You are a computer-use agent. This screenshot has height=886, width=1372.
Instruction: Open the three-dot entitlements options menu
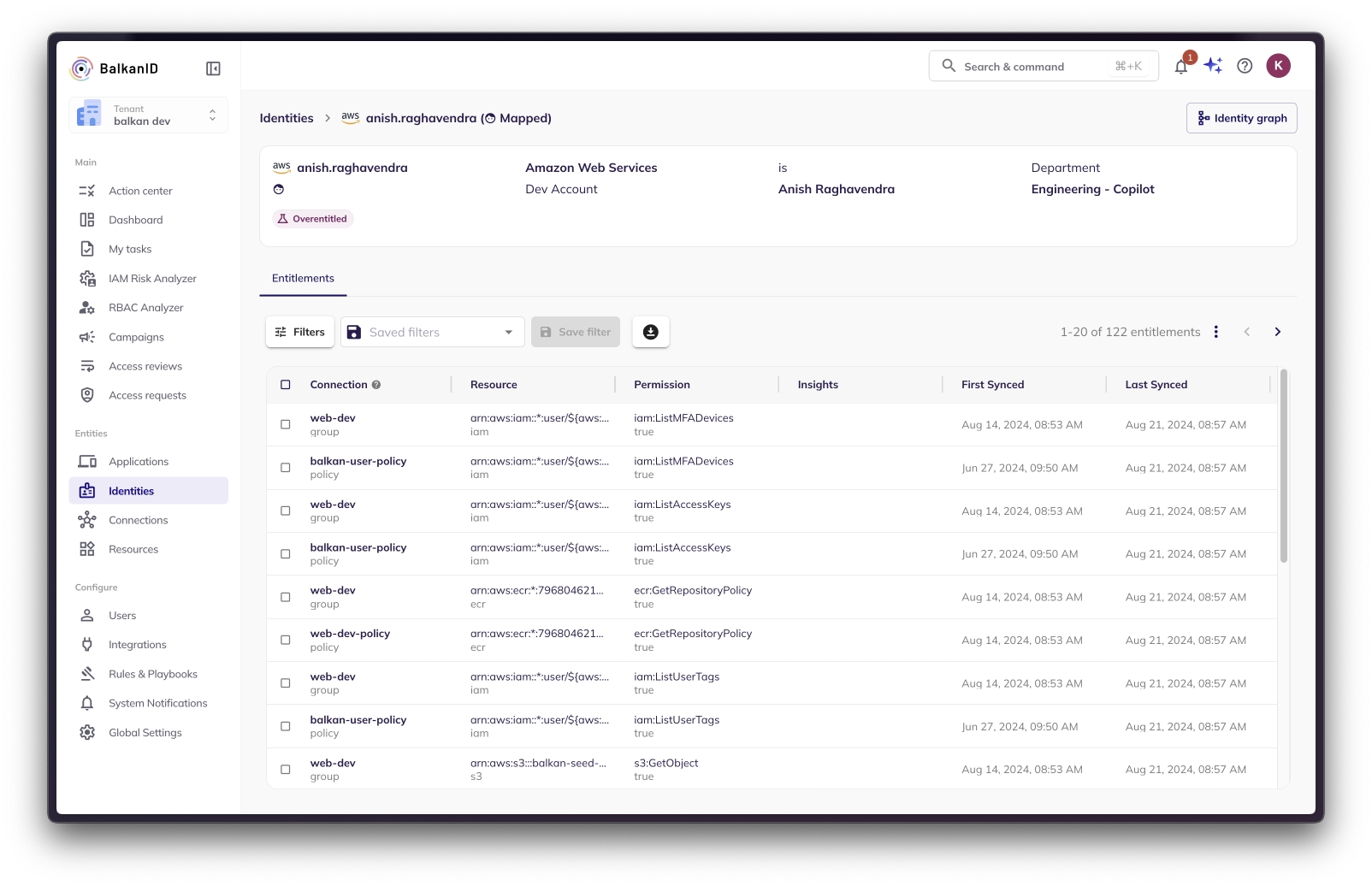pyautogui.click(x=1215, y=332)
